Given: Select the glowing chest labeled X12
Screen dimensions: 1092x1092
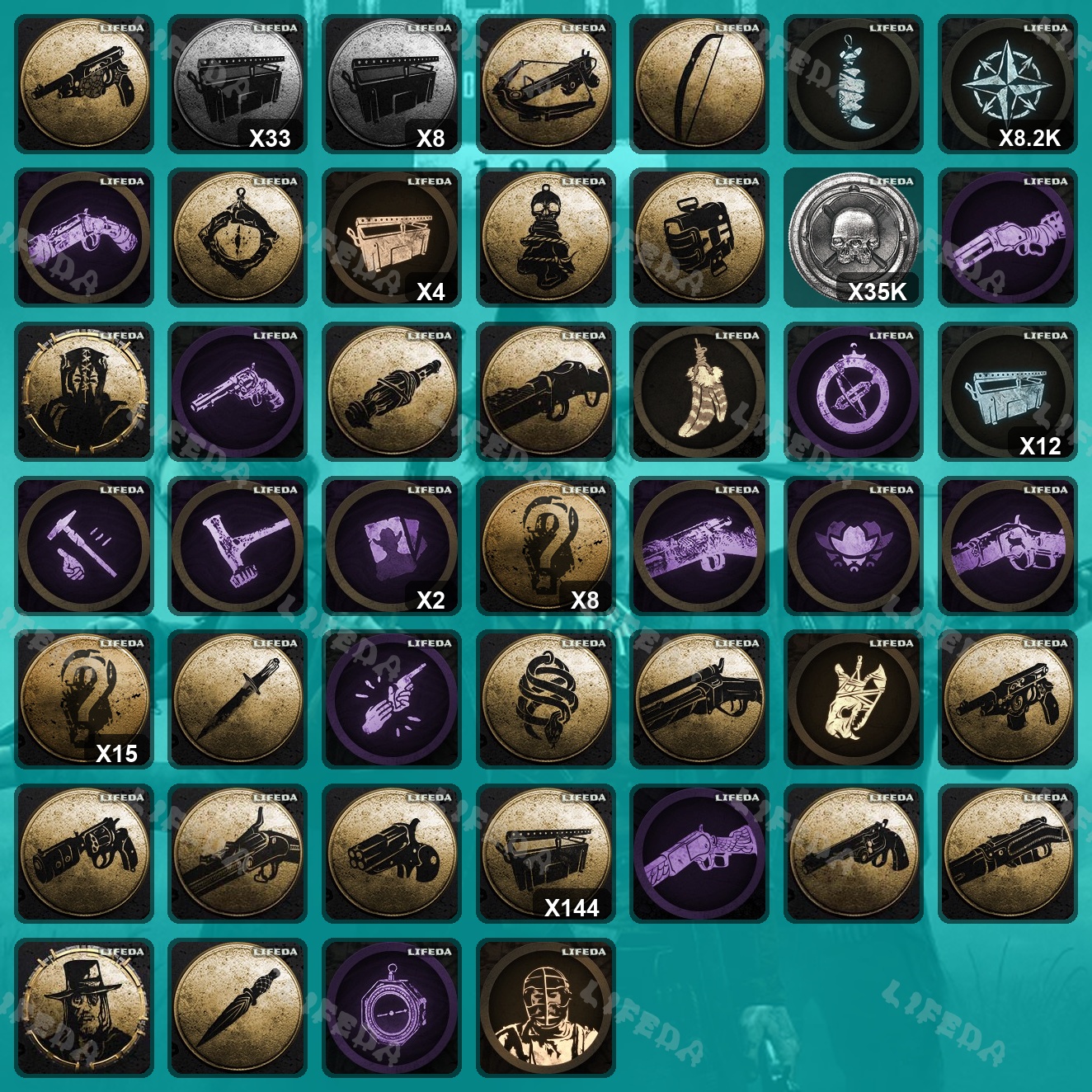Looking at the screenshot, I should (1008, 391).
